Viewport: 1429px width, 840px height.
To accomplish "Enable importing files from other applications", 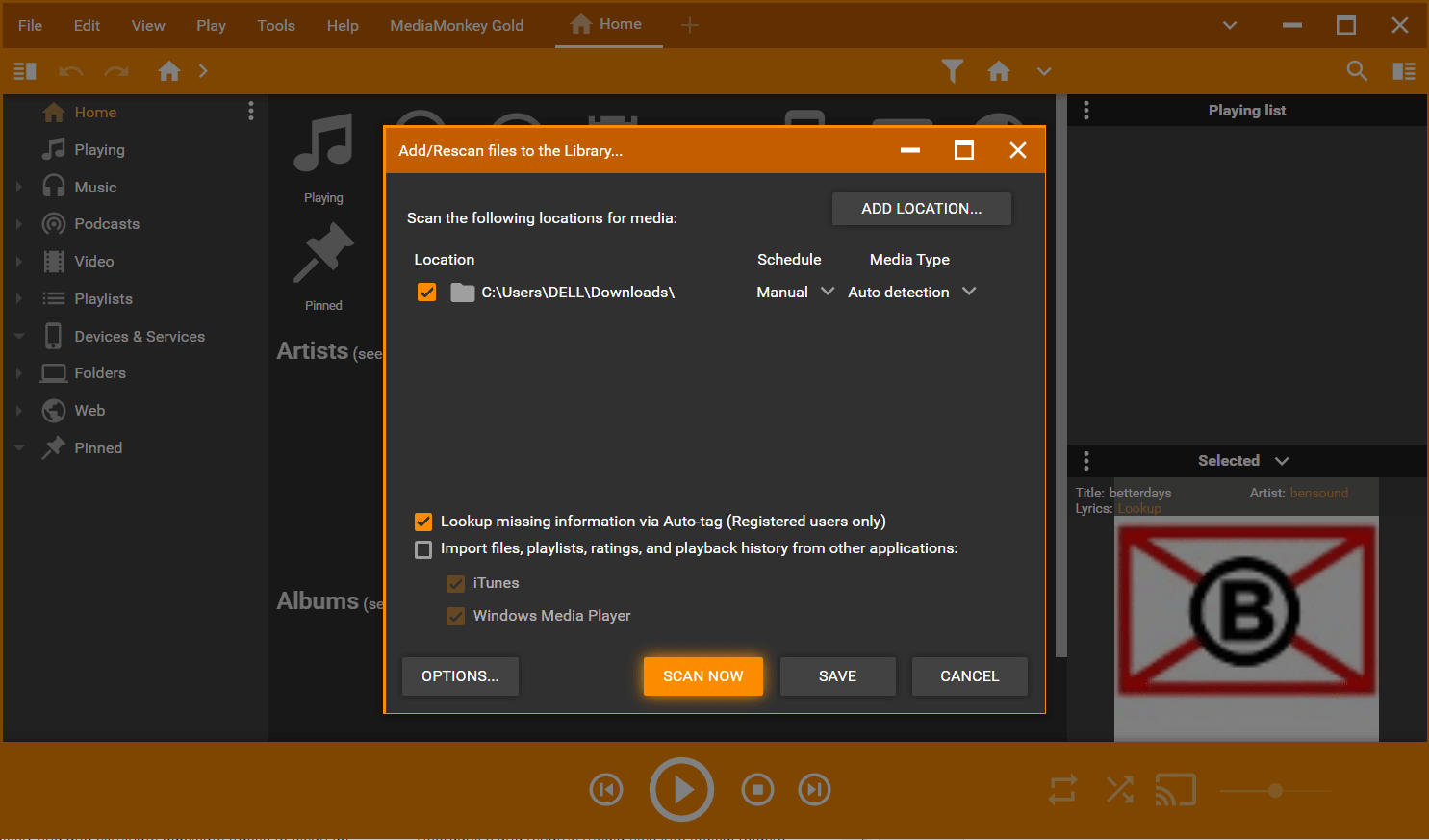I will [423, 549].
